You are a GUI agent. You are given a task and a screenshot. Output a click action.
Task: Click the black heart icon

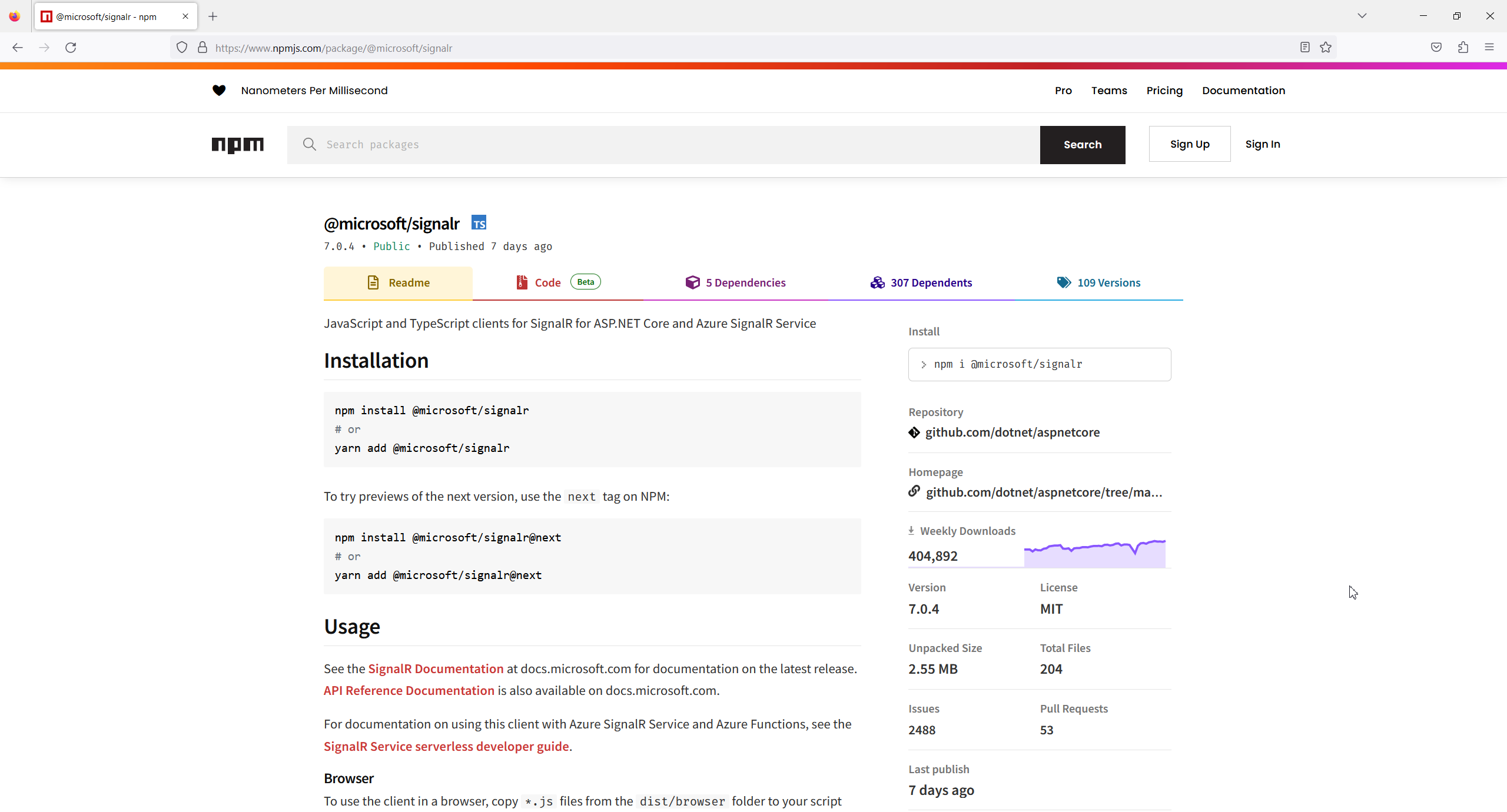[219, 91]
